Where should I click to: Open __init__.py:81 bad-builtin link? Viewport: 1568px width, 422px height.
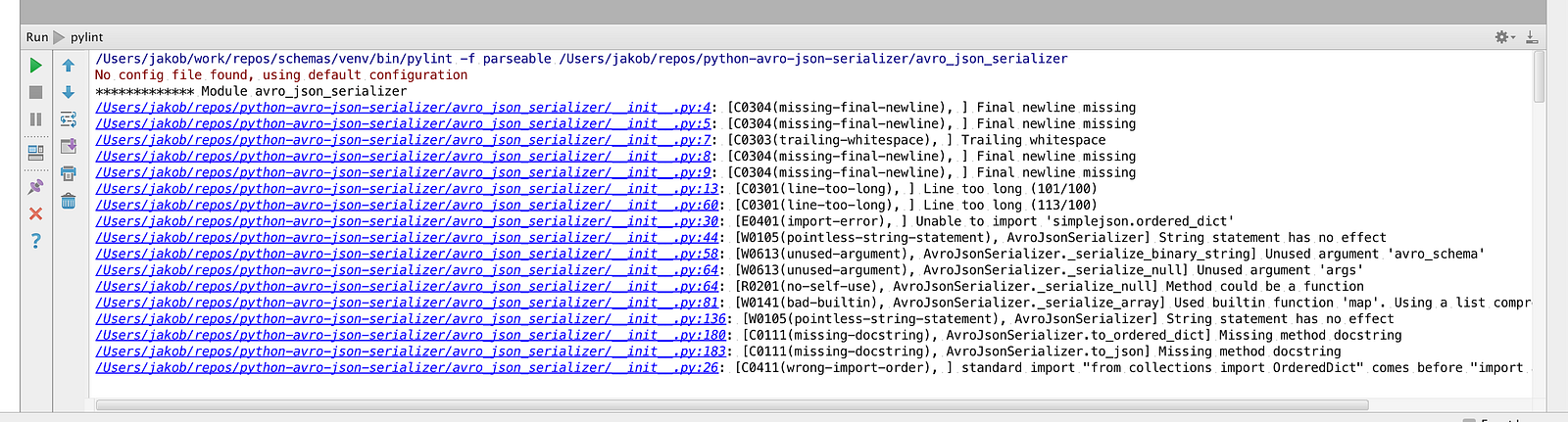click(x=408, y=303)
